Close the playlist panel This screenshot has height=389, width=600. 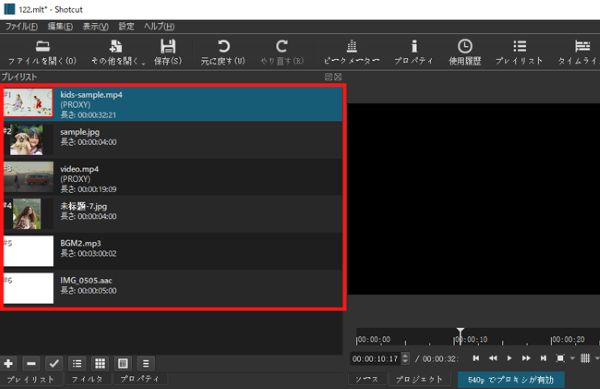point(338,77)
